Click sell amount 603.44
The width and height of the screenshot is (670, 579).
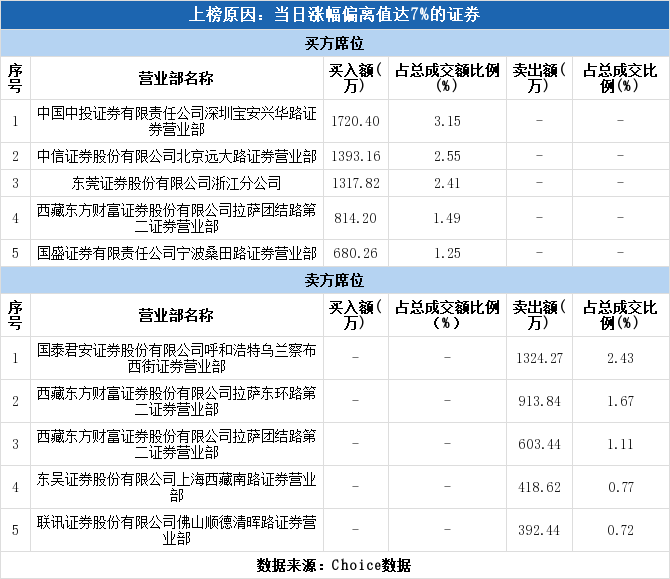(539, 444)
